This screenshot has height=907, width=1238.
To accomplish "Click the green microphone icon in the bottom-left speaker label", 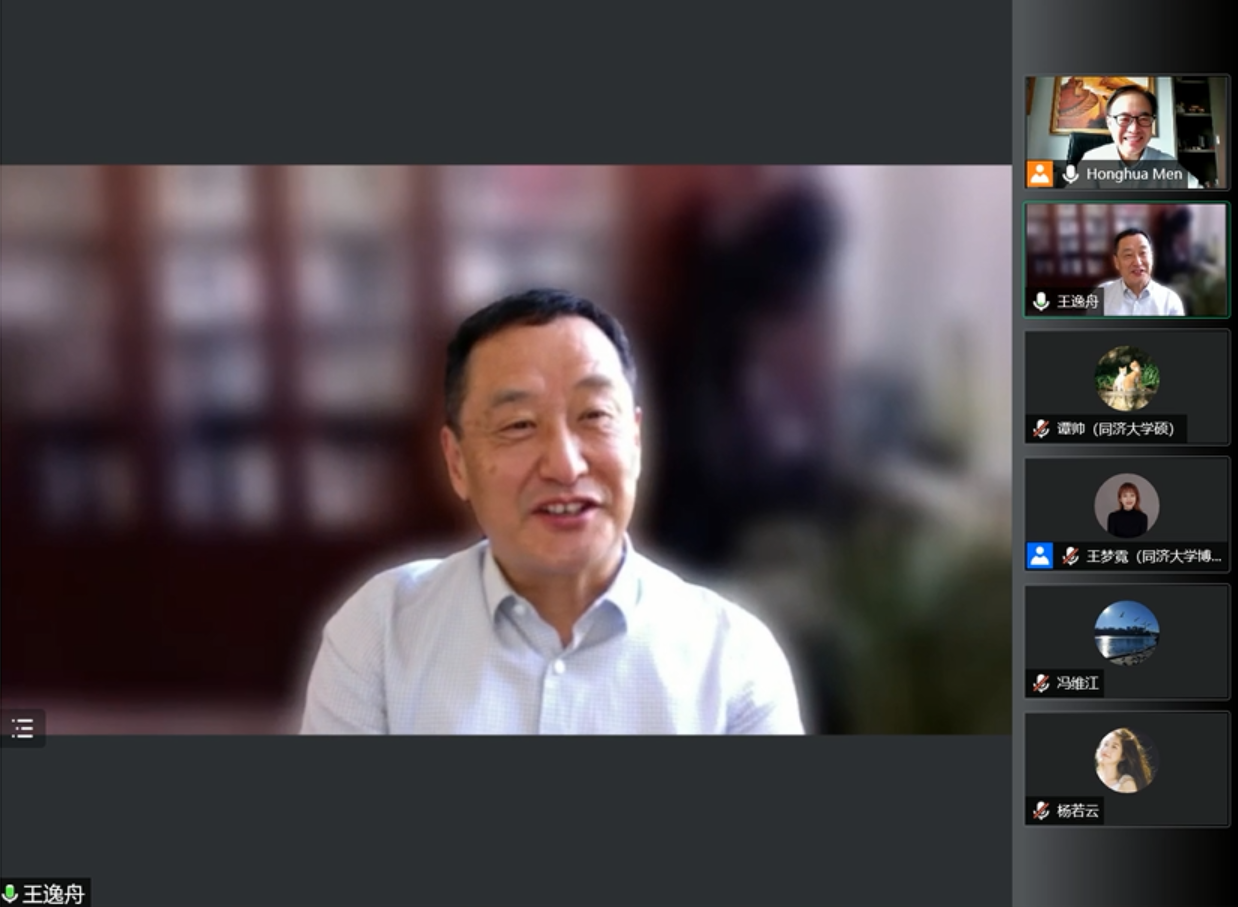I will coord(10,893).
